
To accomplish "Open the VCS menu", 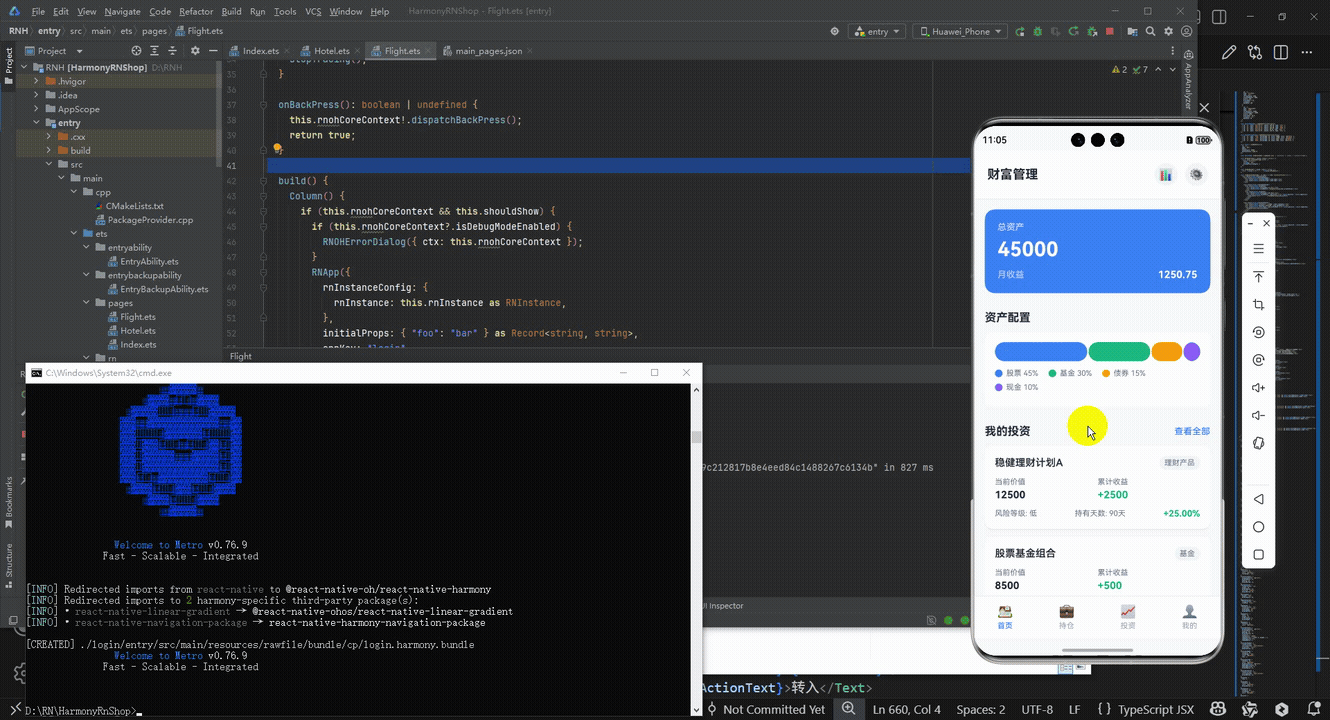I will 314,11.
